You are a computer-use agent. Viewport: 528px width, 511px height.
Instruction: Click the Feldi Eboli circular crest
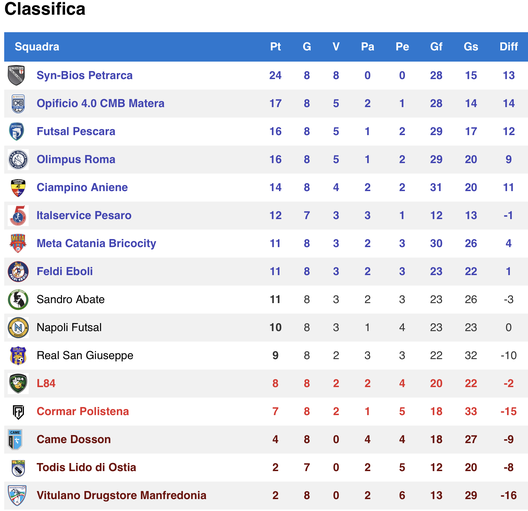coord(18,271)
